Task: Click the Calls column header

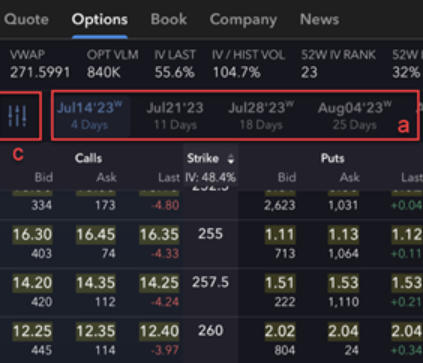Action: click(x=88, y=158)
